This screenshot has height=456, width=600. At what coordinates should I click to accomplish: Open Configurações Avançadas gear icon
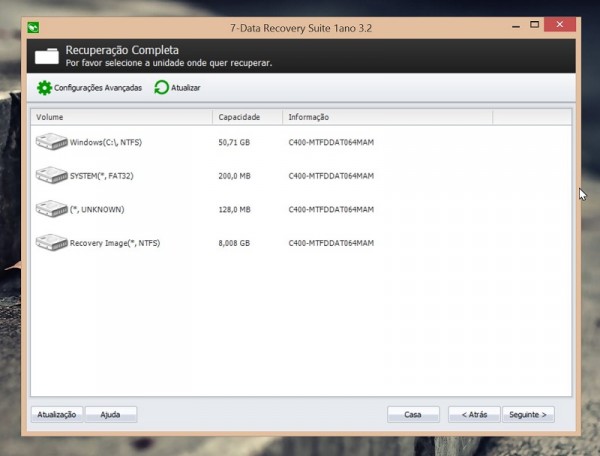(44, 88)
